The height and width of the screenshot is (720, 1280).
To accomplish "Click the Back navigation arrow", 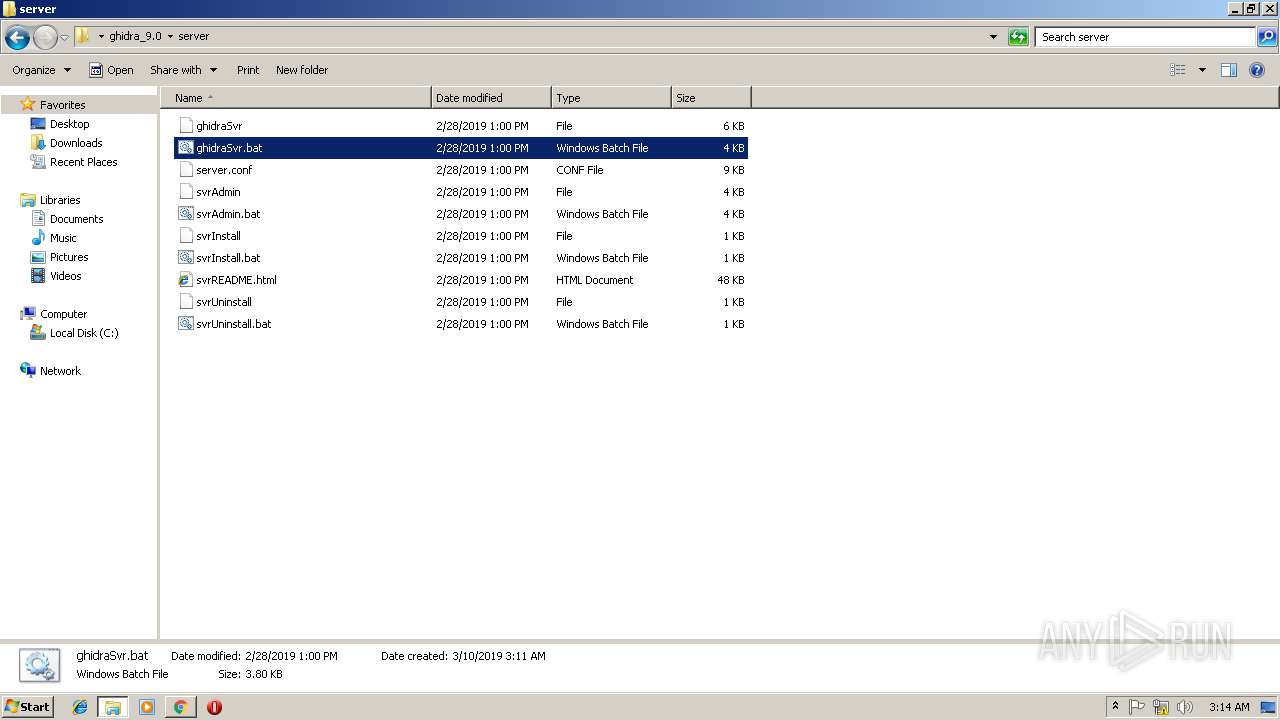I will (x=17, y=37).
